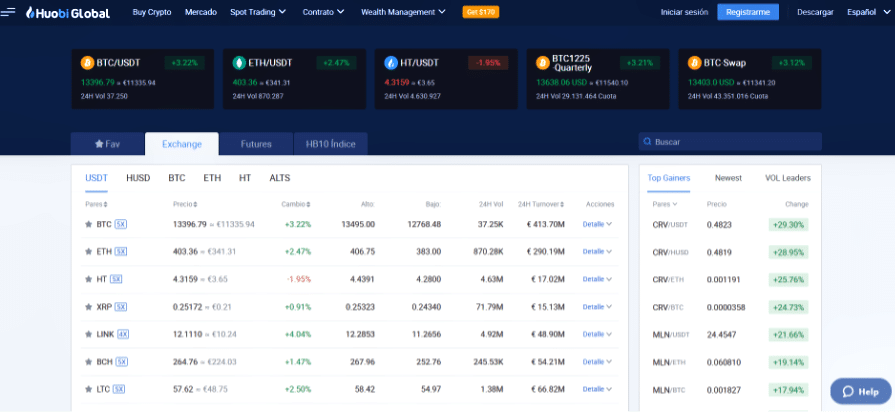
Task: Click the BTC1225 Quarterly coin icon
Action: (x=543, y=63)
